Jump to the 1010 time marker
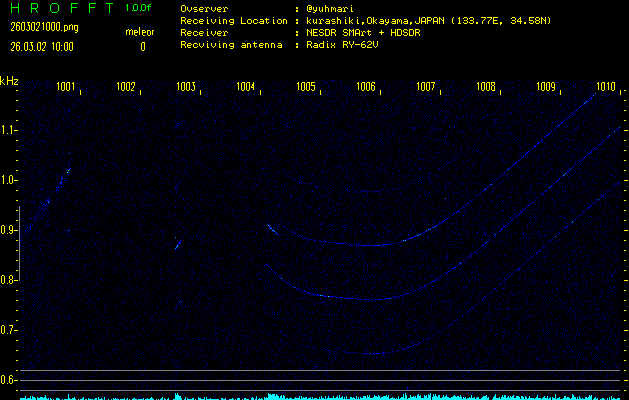Screen dimensions: 629x400 click(605, 87)
